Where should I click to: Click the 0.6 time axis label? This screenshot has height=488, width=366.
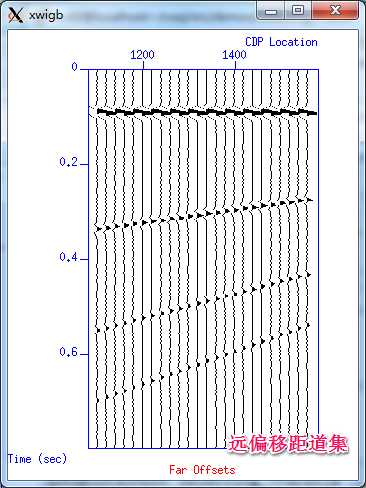click(x=68, y=352)
